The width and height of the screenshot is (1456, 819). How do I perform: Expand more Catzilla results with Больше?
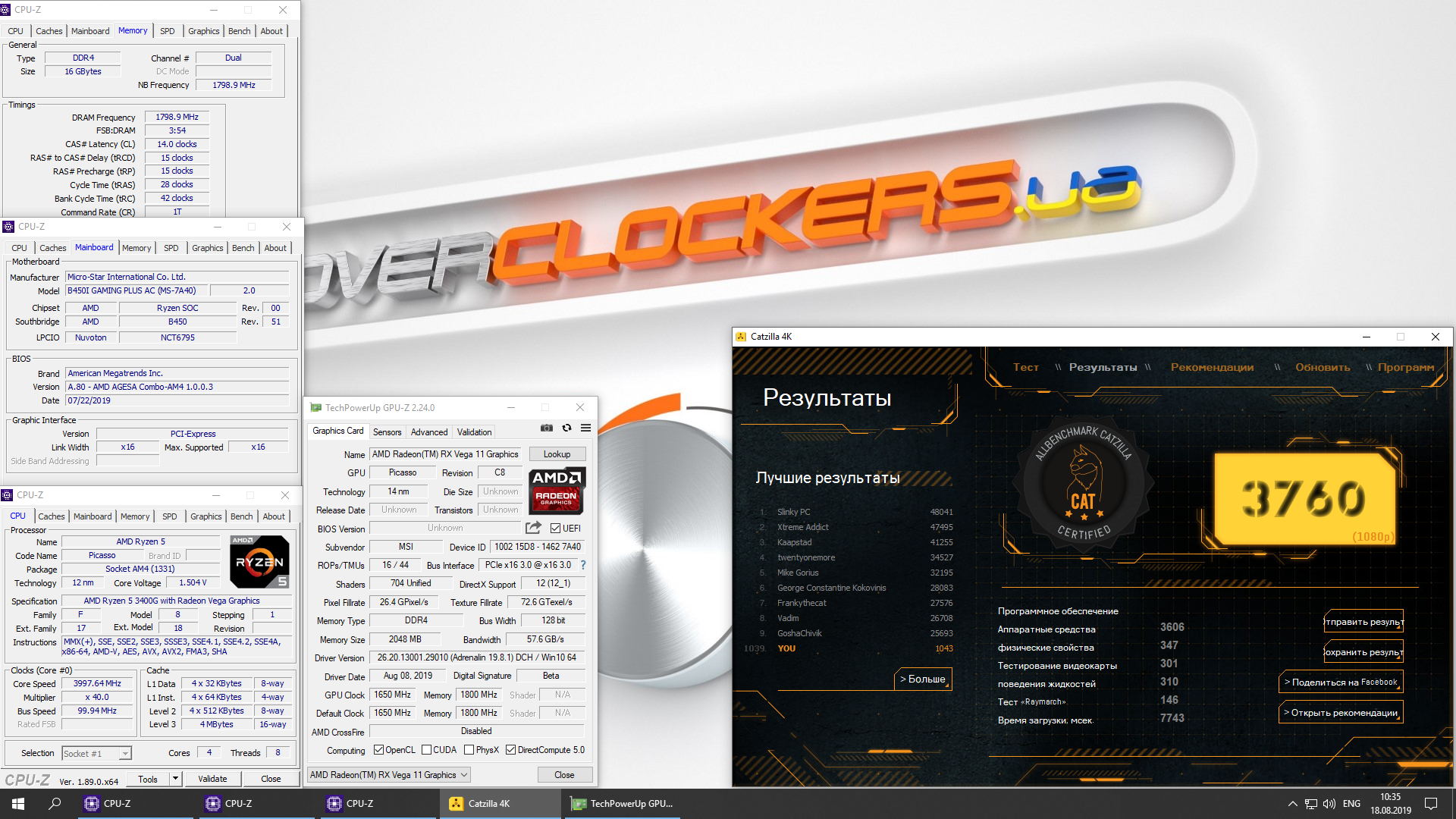point(923,679)
